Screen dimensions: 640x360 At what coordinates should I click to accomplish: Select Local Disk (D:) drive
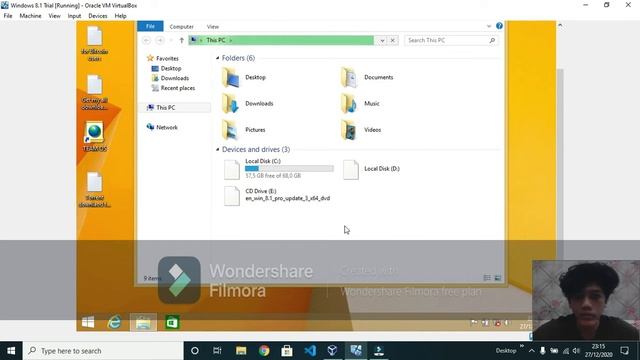371,169
